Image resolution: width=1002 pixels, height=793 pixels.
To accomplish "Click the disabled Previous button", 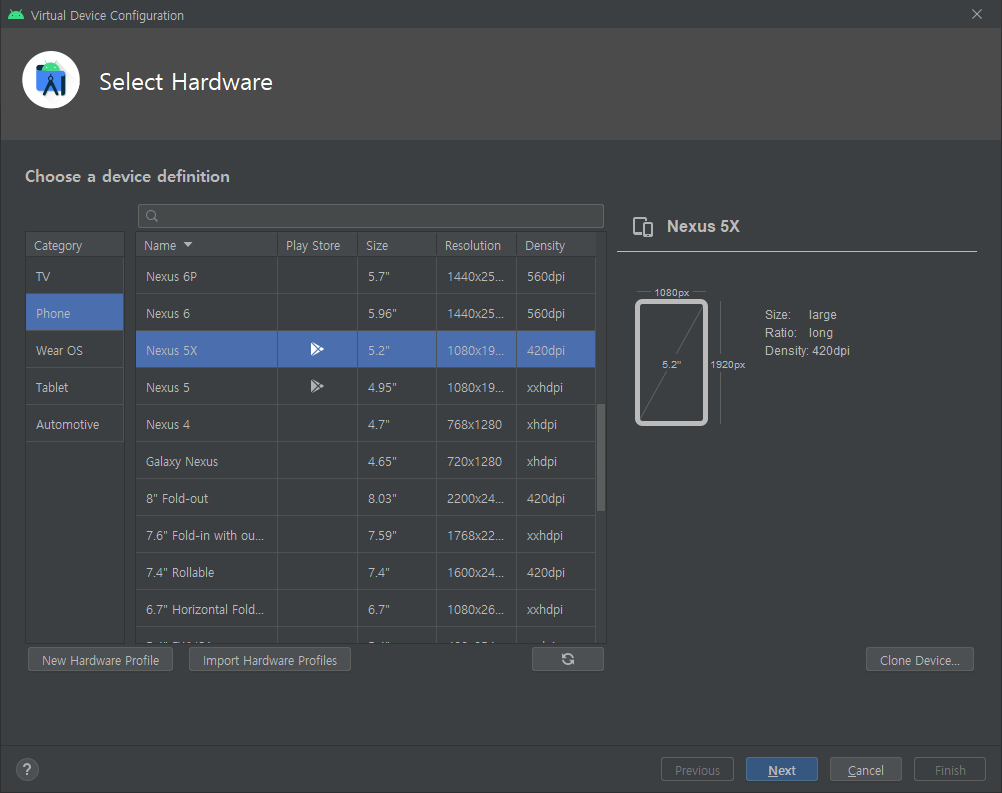I will (697, 770).
